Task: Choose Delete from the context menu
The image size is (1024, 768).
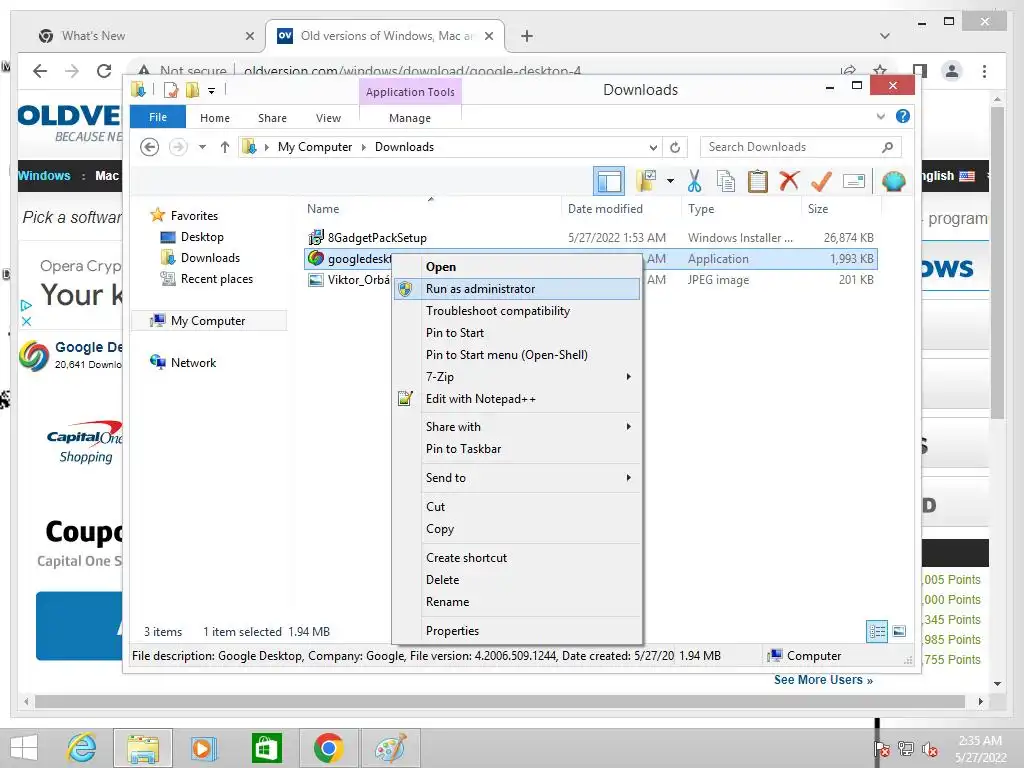Action: tap(517, 580)
